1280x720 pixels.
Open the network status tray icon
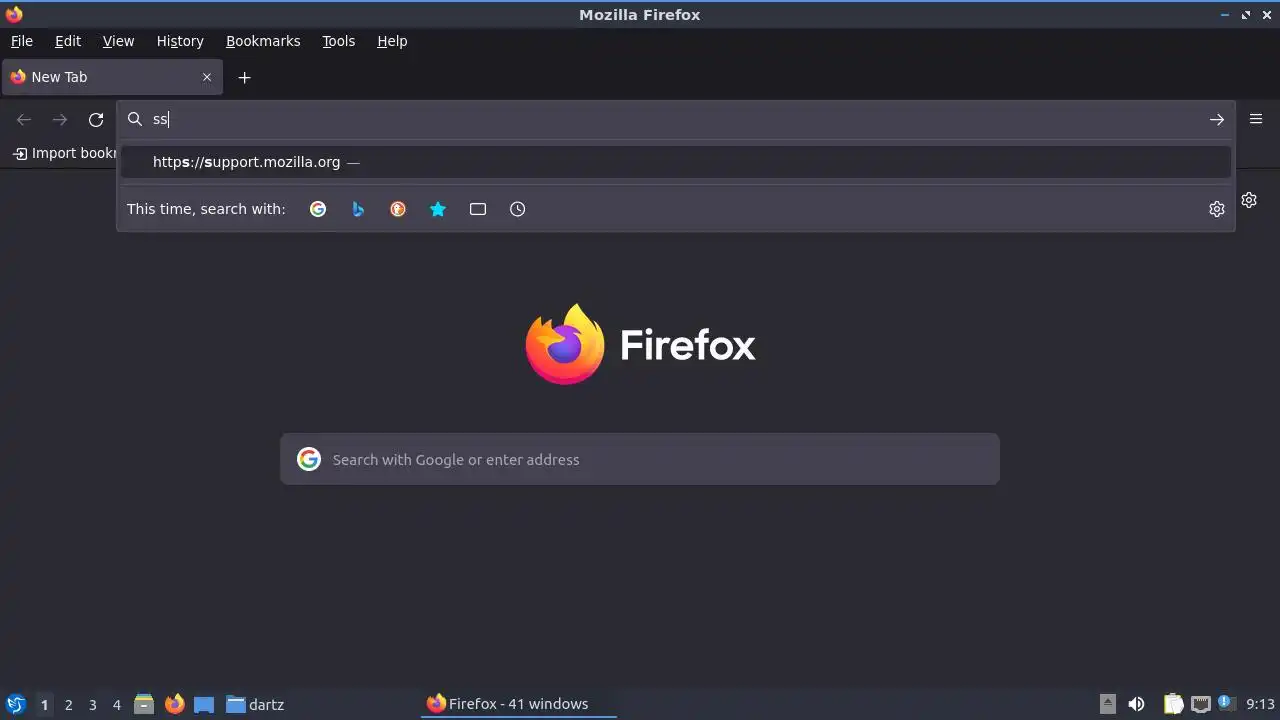tap(1200, 704)
